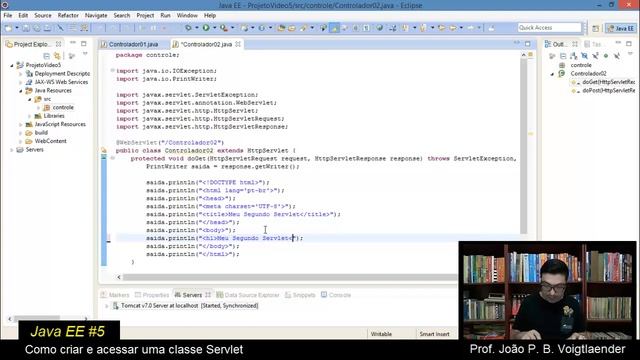Select doPost method in Outline
This screenshot has height=360, width=640.
click(604, 91)
